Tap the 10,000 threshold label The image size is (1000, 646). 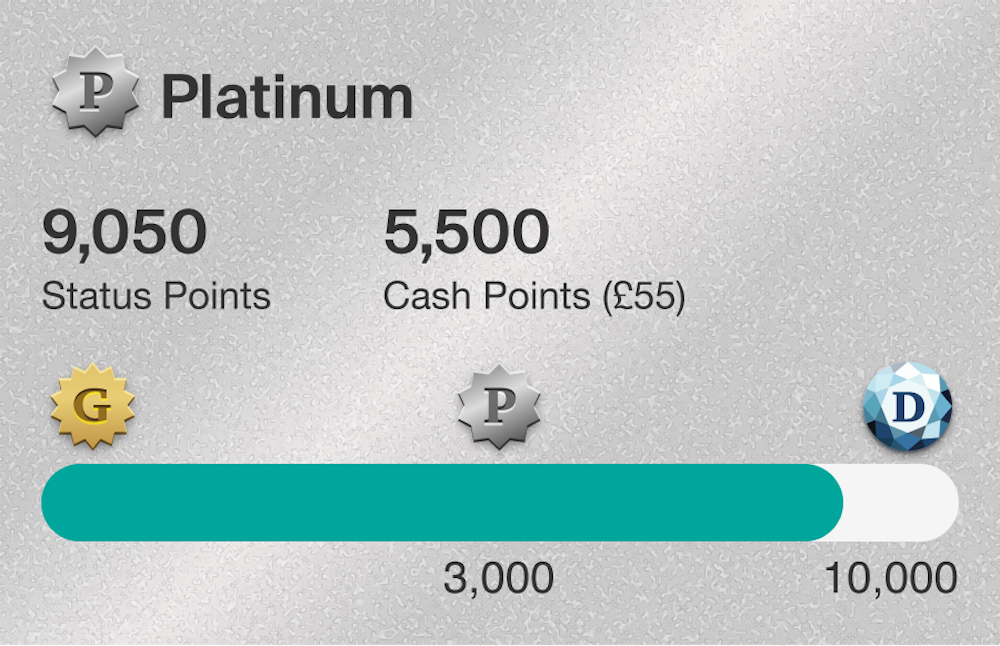click(x=890, y=578)
